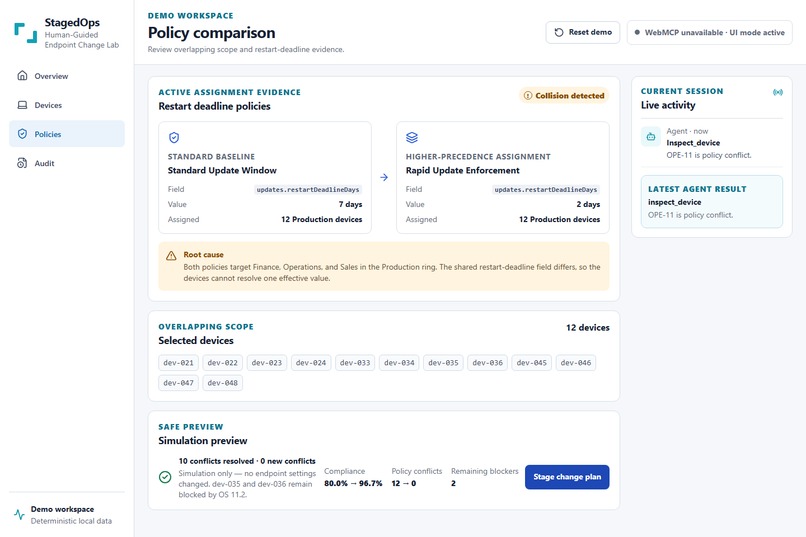Click inspect_device in Latest Agent Result
Viewport: 806px width, 537px height.
click(x=674, y=202)
